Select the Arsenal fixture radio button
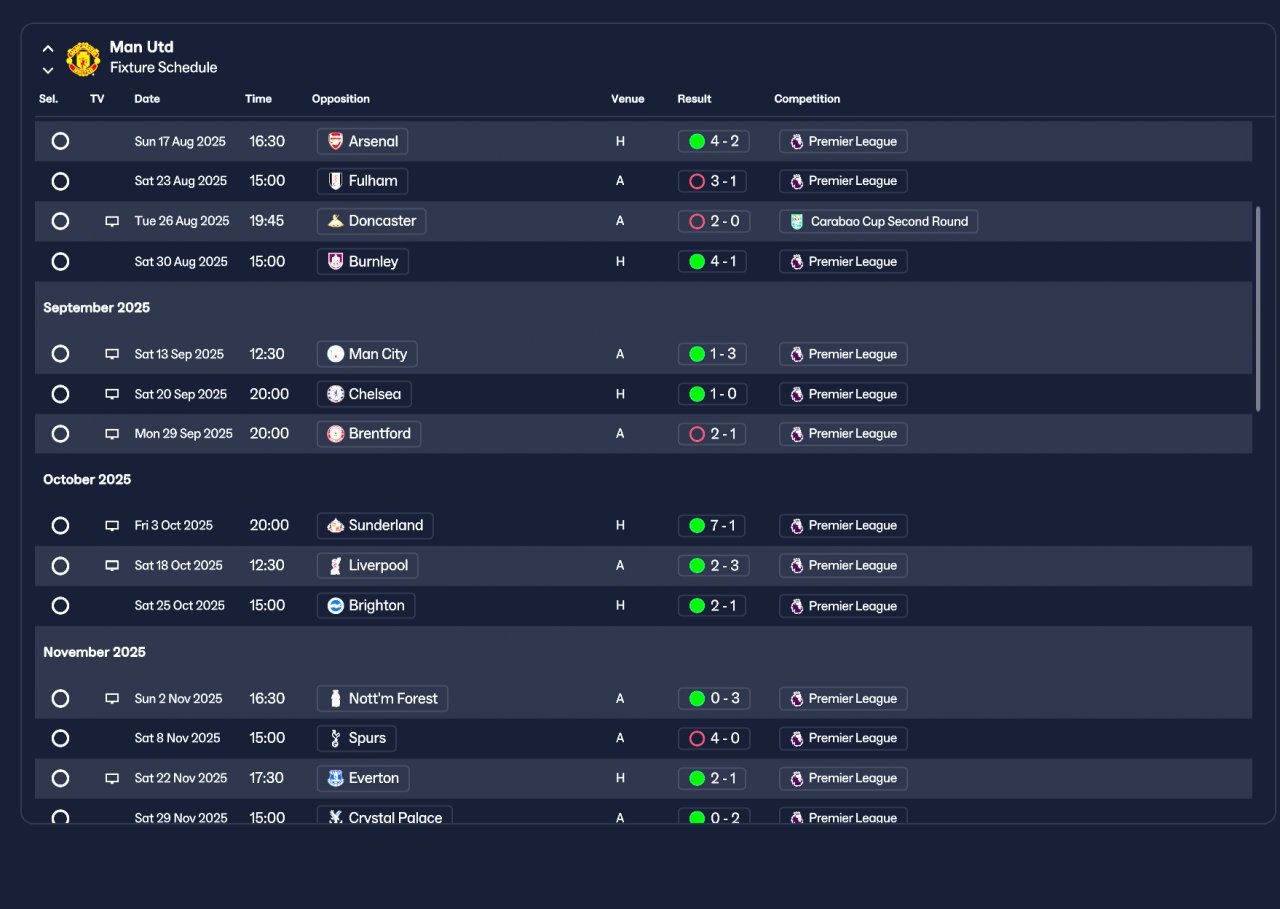The height and width of the screenshot is (909, 1280). click(60, 141)
